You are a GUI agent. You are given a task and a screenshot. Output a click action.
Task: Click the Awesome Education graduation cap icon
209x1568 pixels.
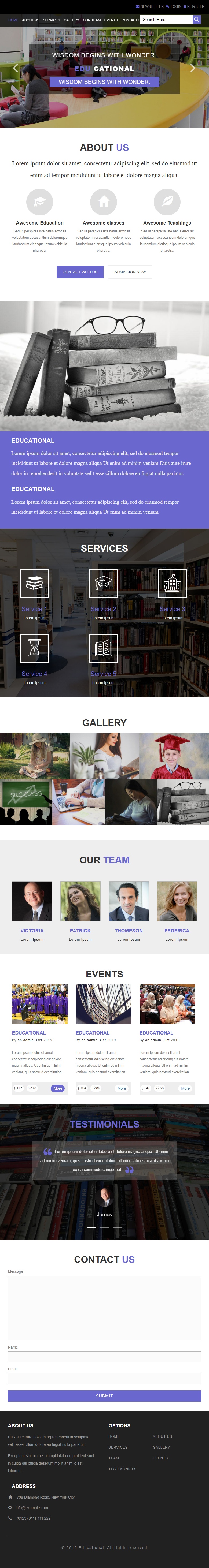40,201
